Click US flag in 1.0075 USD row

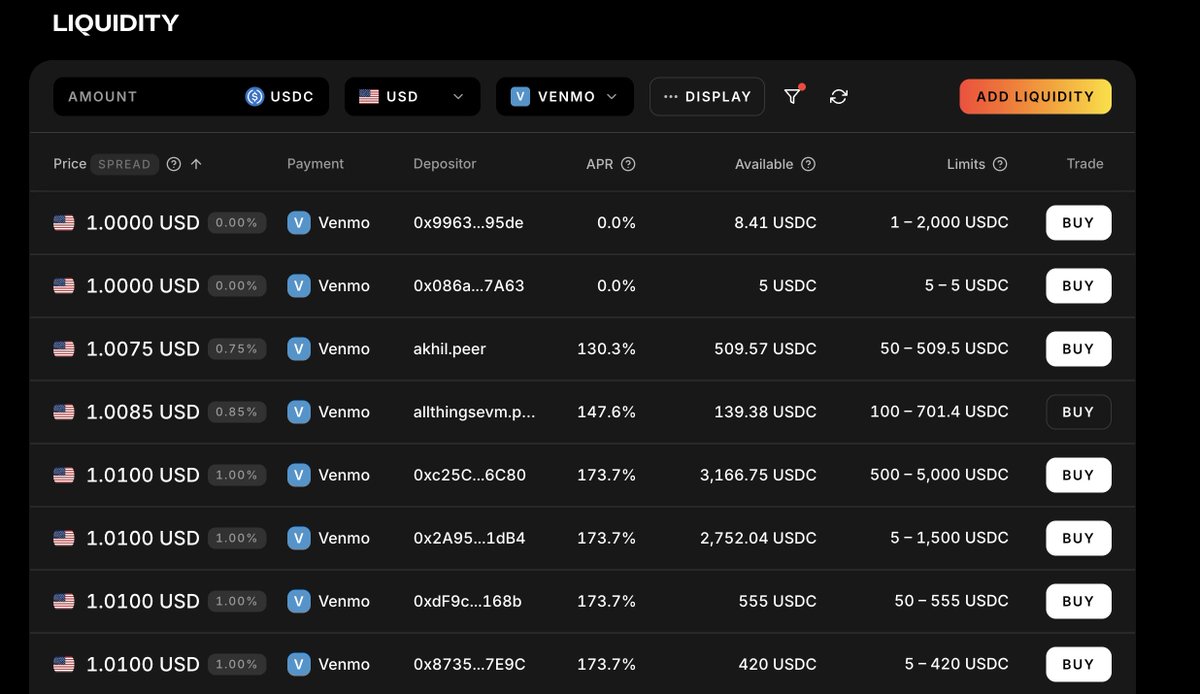click(64, 349)
